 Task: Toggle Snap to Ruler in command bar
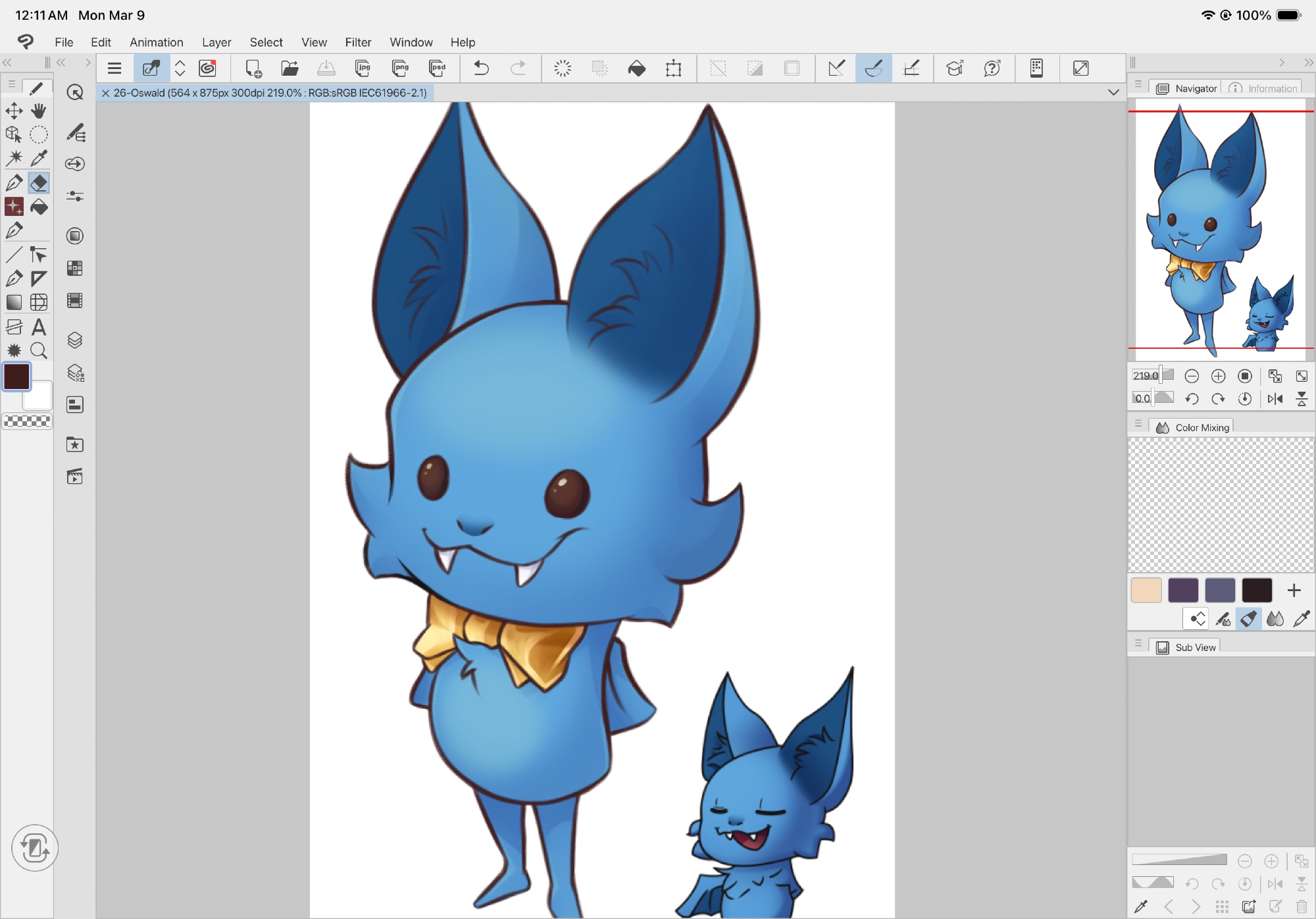pos(836,68)
